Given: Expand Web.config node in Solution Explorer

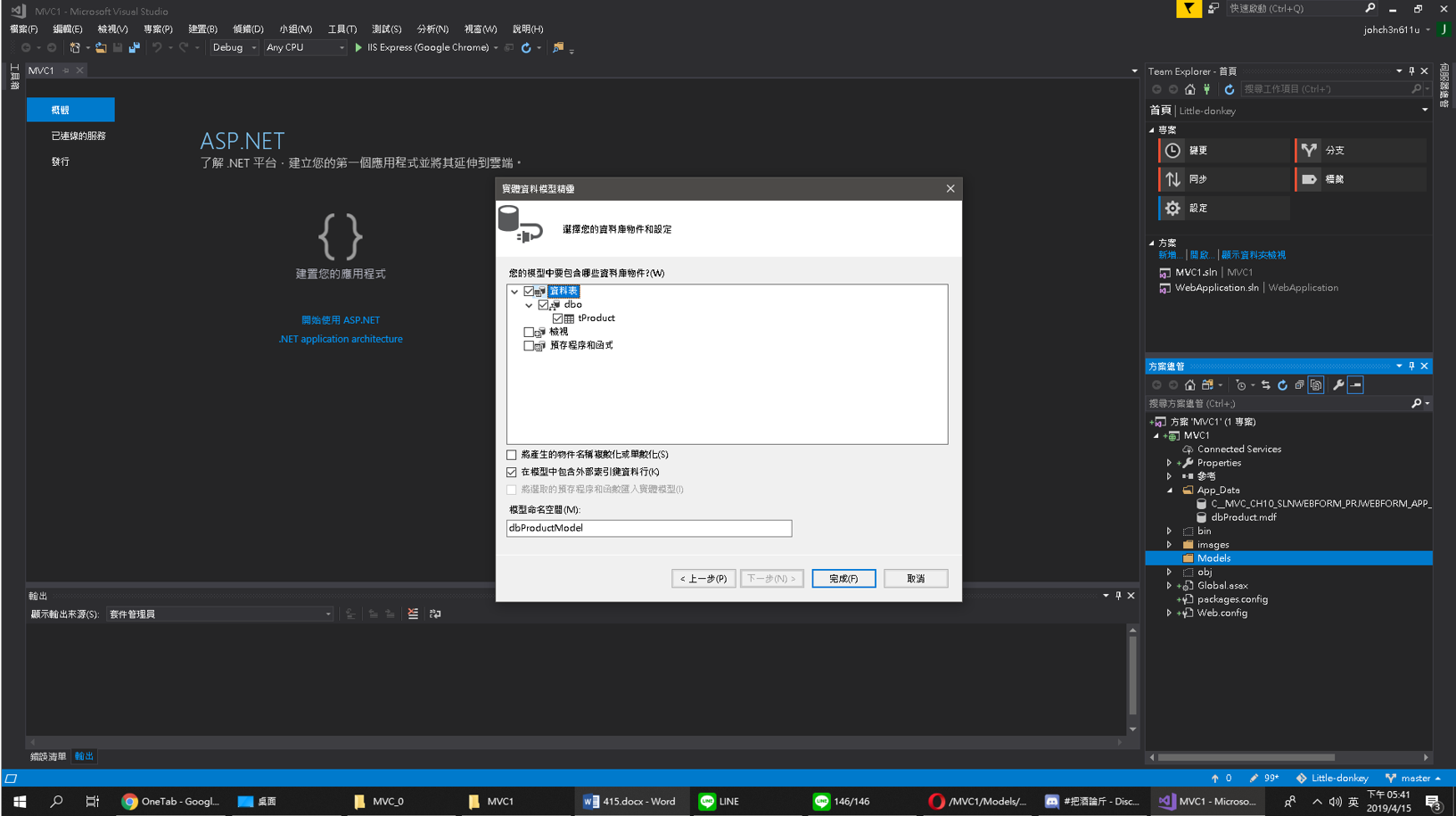Looking at the screenshot, I should [x=1169, y=614].
